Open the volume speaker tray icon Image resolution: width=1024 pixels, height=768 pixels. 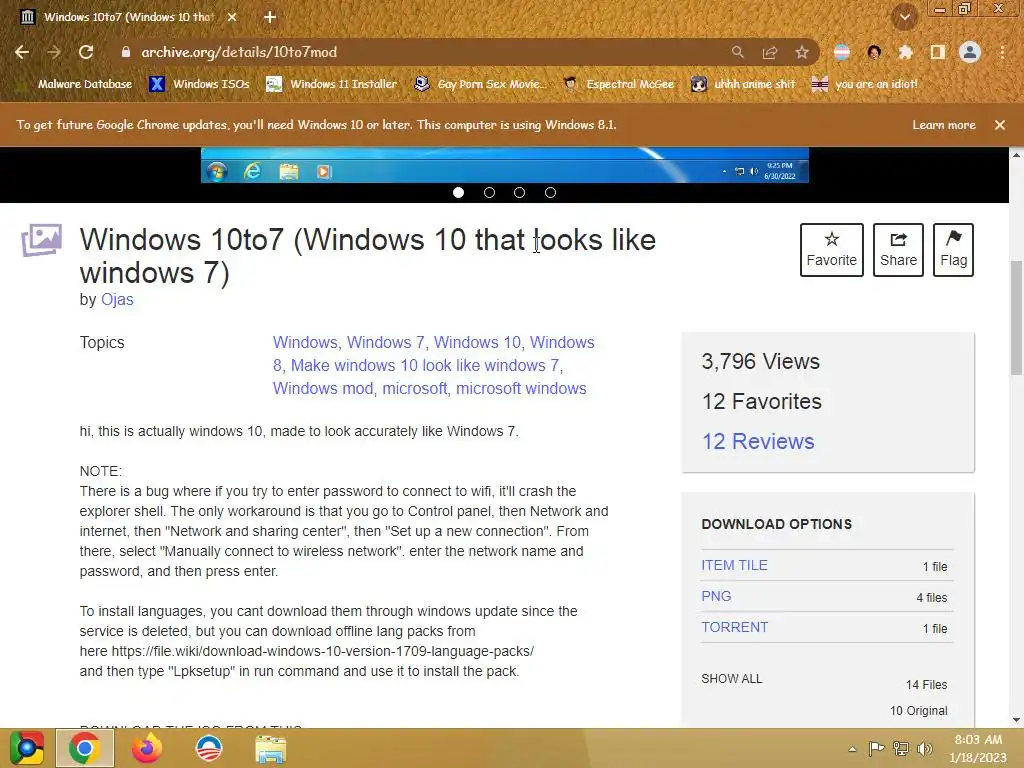point(925,748)
